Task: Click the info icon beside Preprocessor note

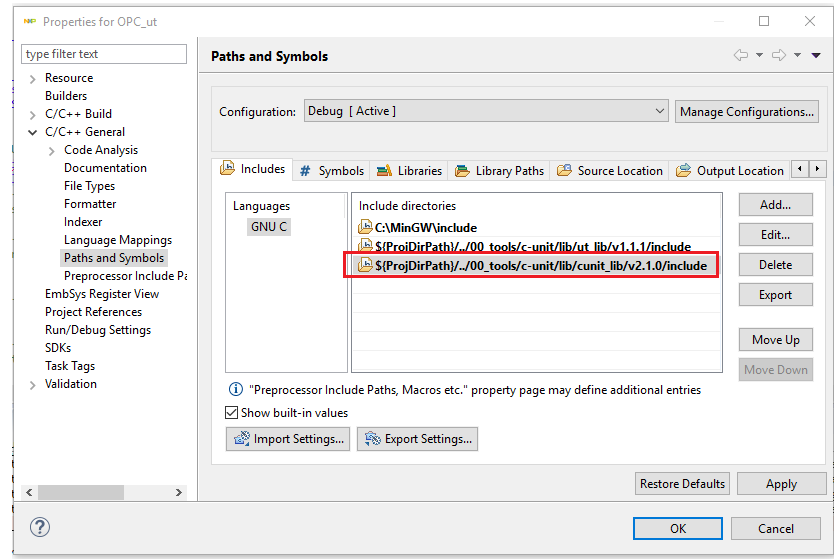Action: 236,390
